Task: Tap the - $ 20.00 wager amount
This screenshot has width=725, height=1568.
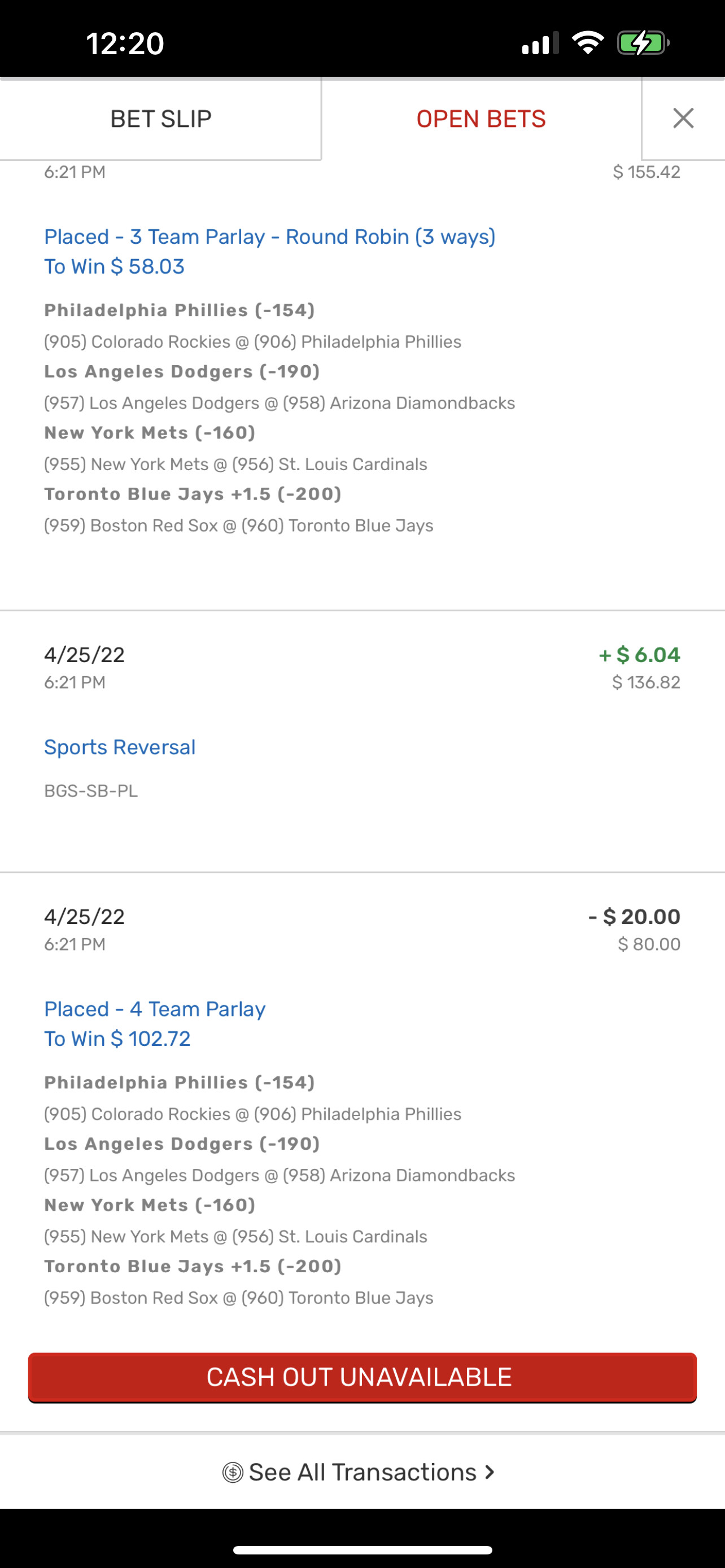Action: [634, 917]
